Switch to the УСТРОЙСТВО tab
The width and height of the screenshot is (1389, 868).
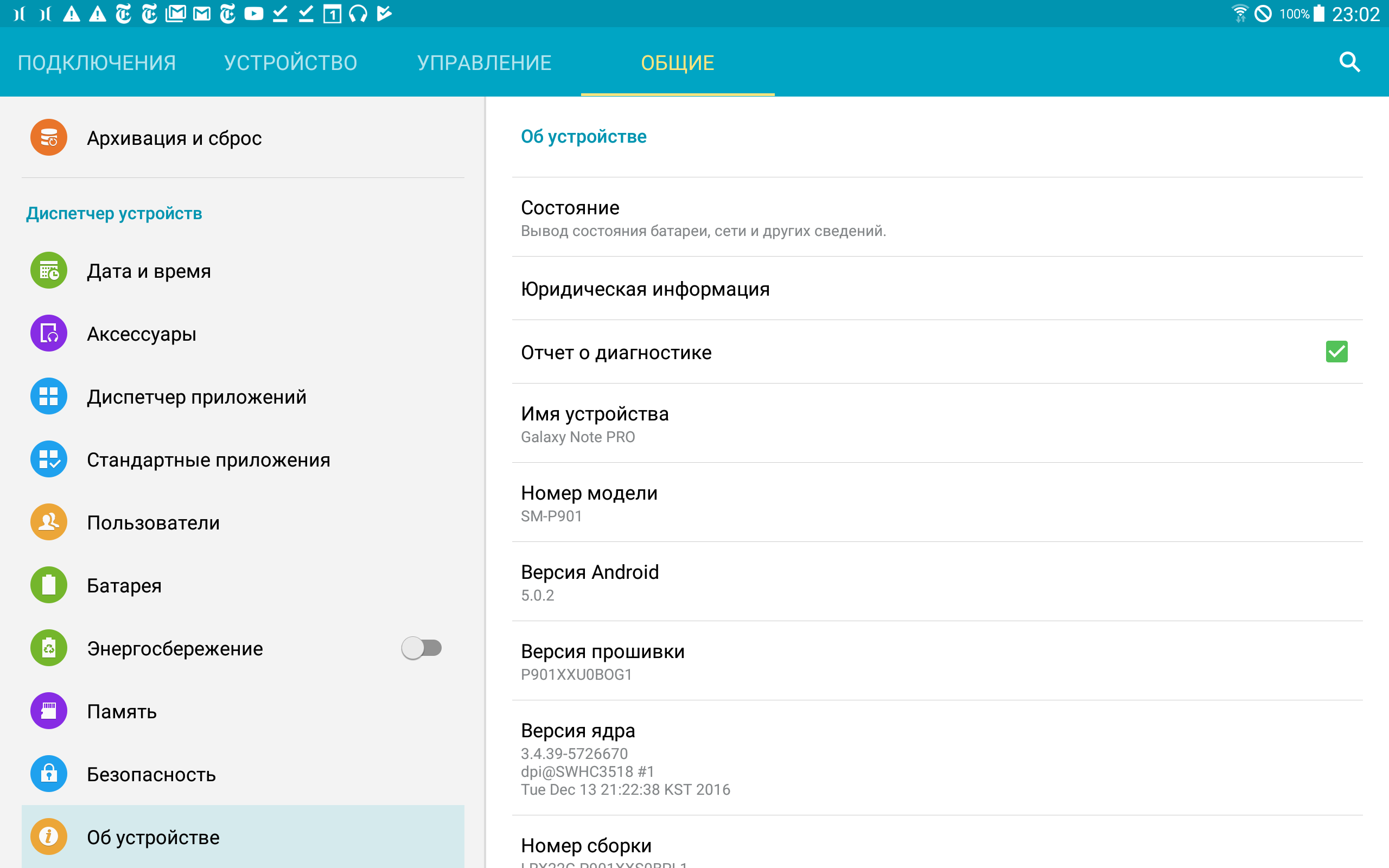point(290,62)
